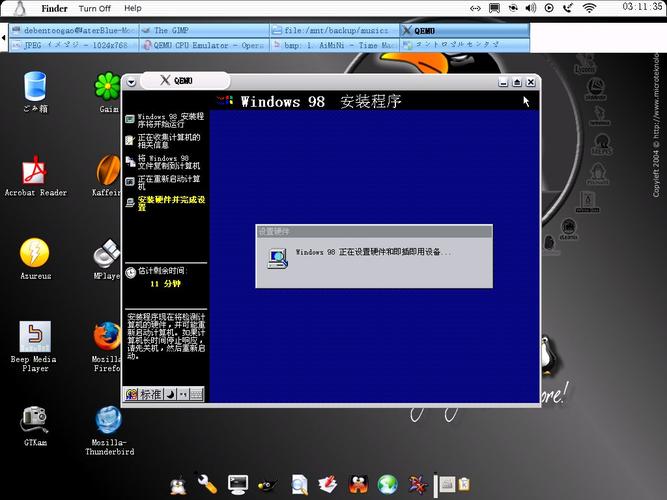
Task: Open the trash can desktop icon
Action: [x=35, y=87]
